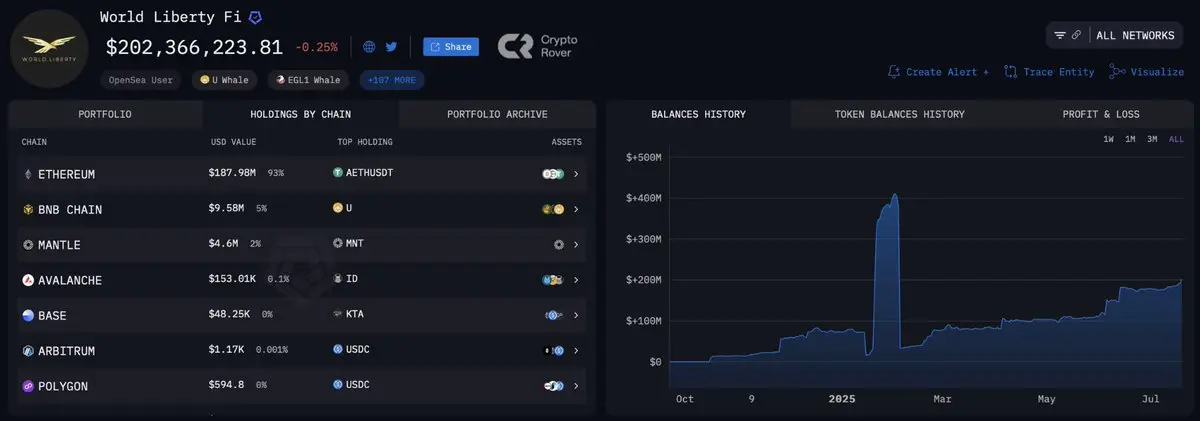Screen dimensions: 1200x421
Task: Expand the Arbitrum row chevron
Action: pos(577,351)
